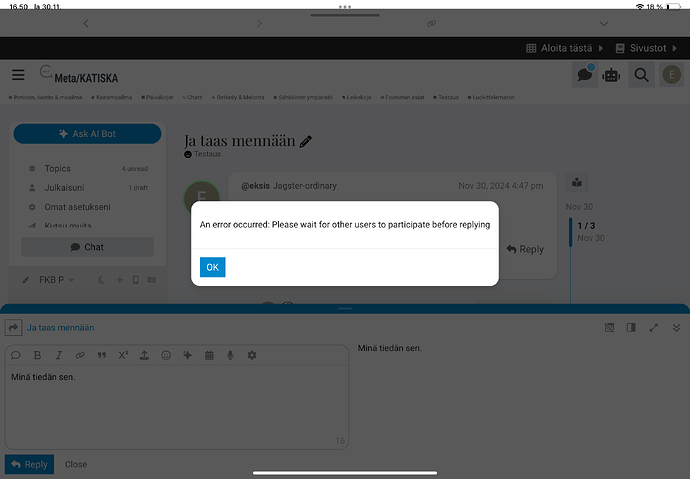Open the Retkeily & Melonta category link

[x=238, y=97]
